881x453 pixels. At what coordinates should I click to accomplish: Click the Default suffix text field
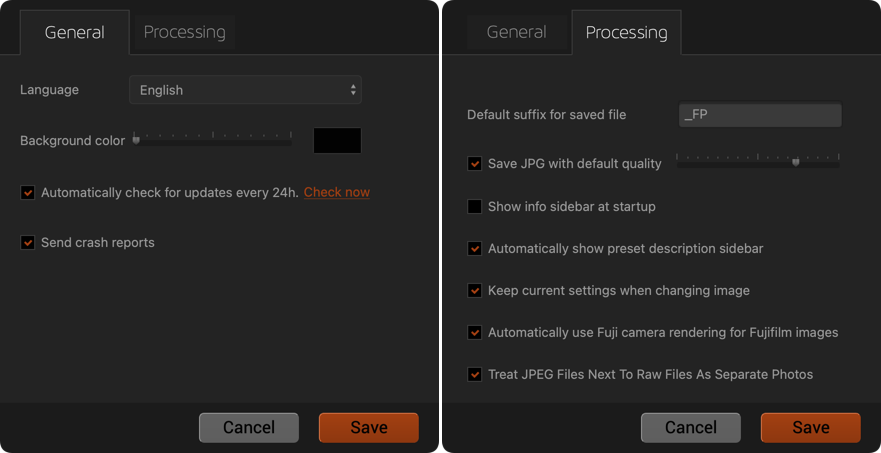coord(759,115)
